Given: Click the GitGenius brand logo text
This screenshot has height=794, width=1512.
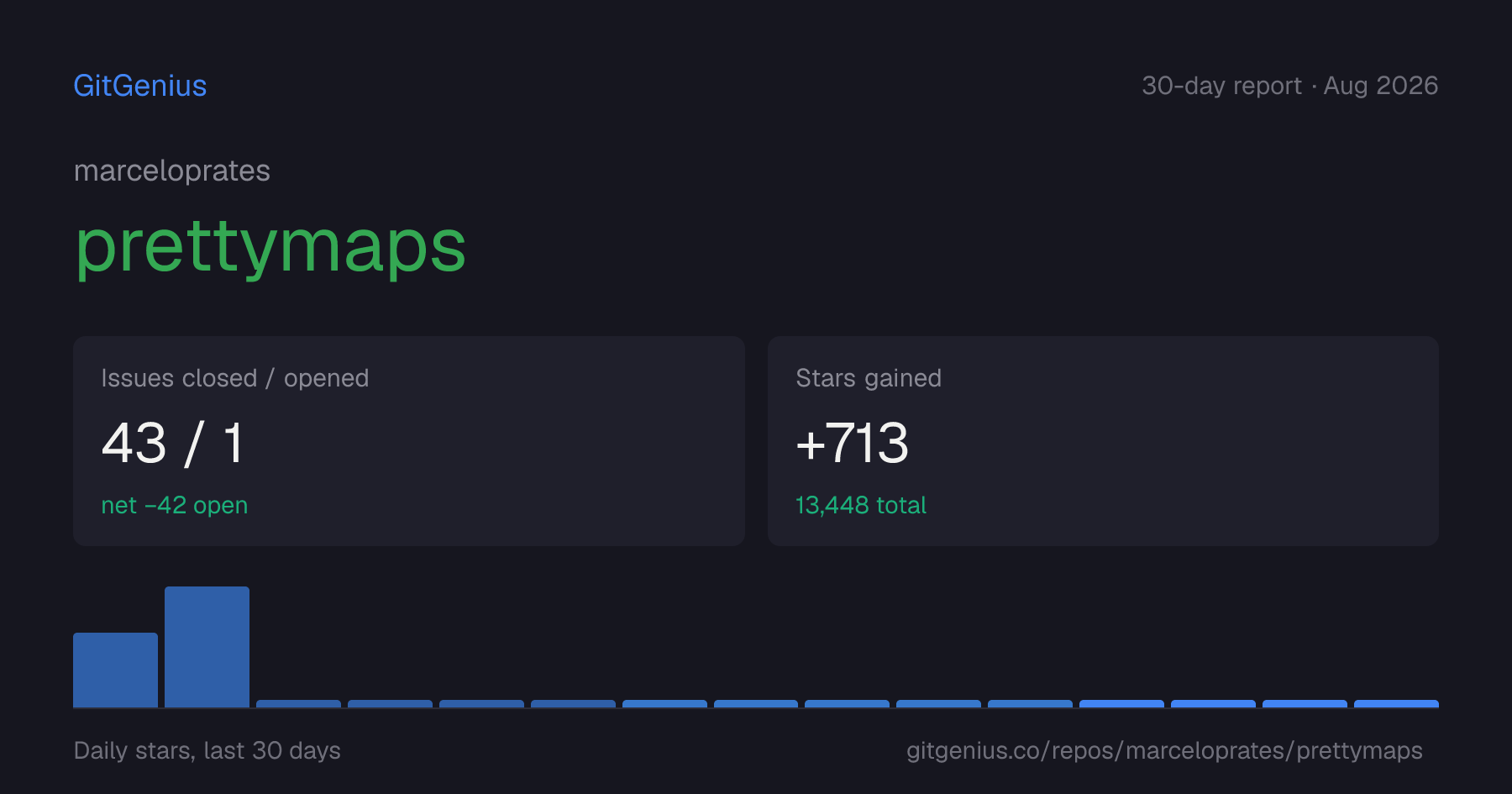Looking at the screenshot, I should point(140,86).
